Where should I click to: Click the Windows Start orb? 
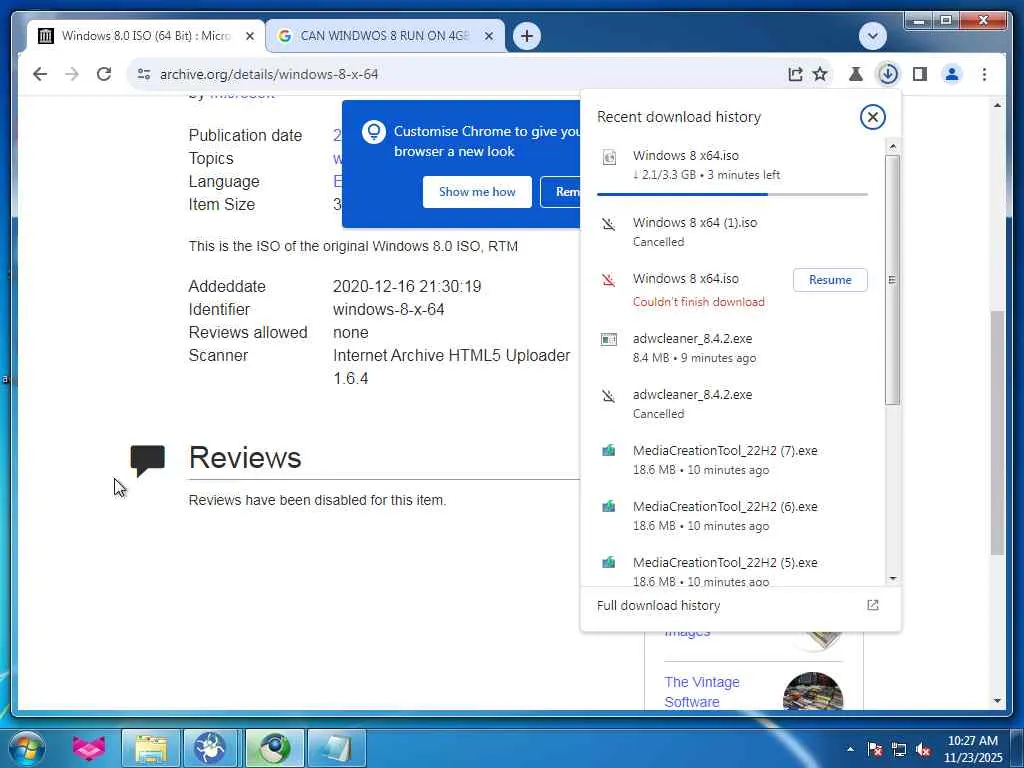coord(27,748)
